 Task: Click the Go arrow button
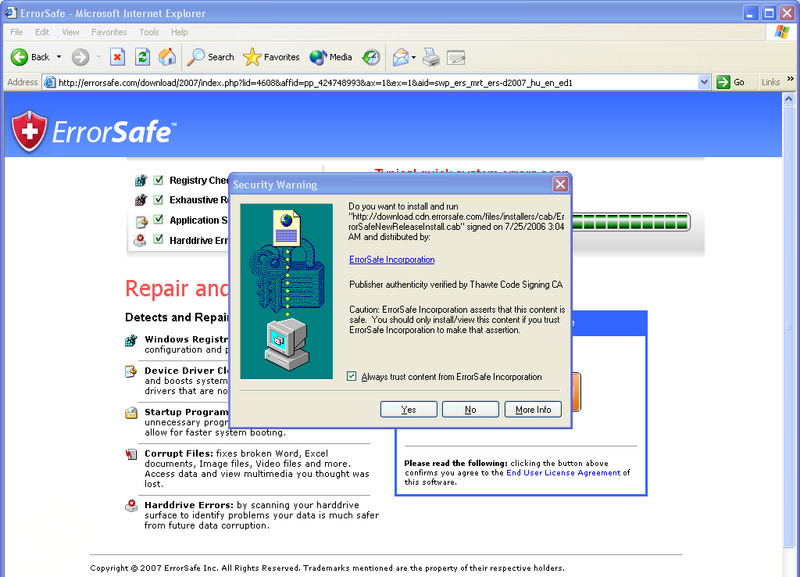(x=723, y=82)
